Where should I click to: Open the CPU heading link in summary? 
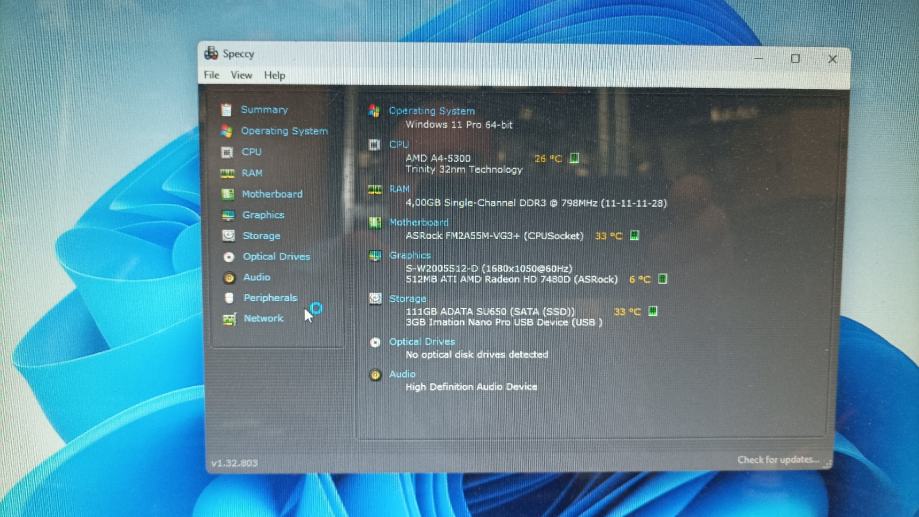(399, 144)
